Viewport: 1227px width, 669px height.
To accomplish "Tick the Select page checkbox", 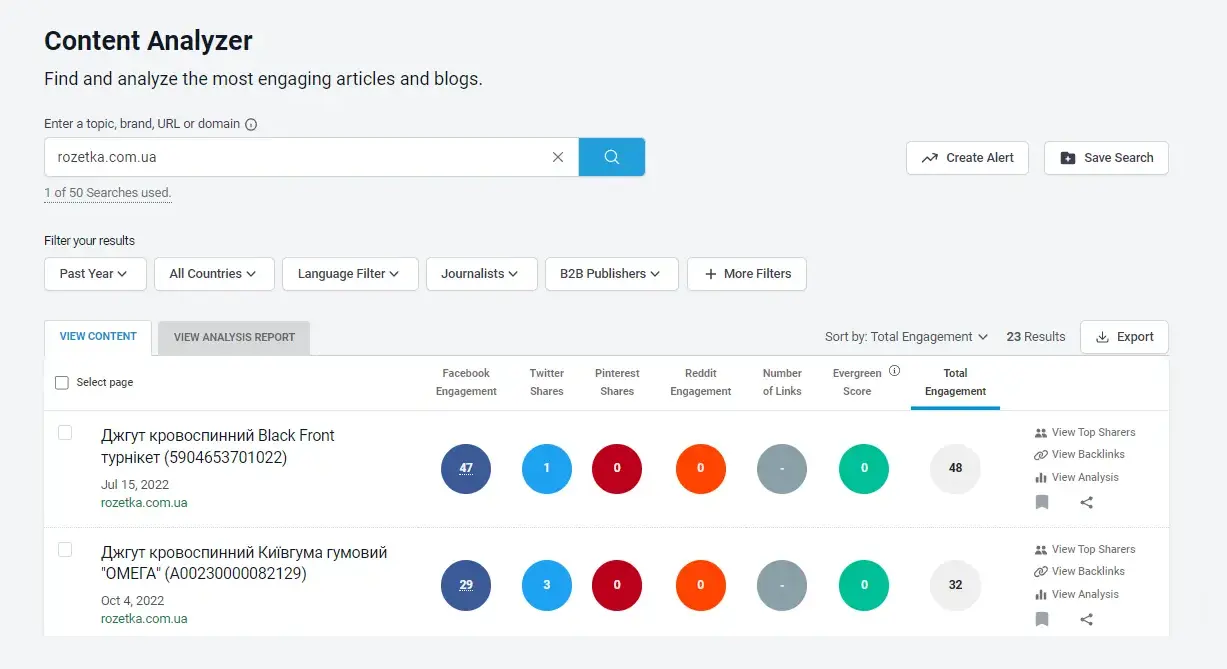I will click(62, 382).
